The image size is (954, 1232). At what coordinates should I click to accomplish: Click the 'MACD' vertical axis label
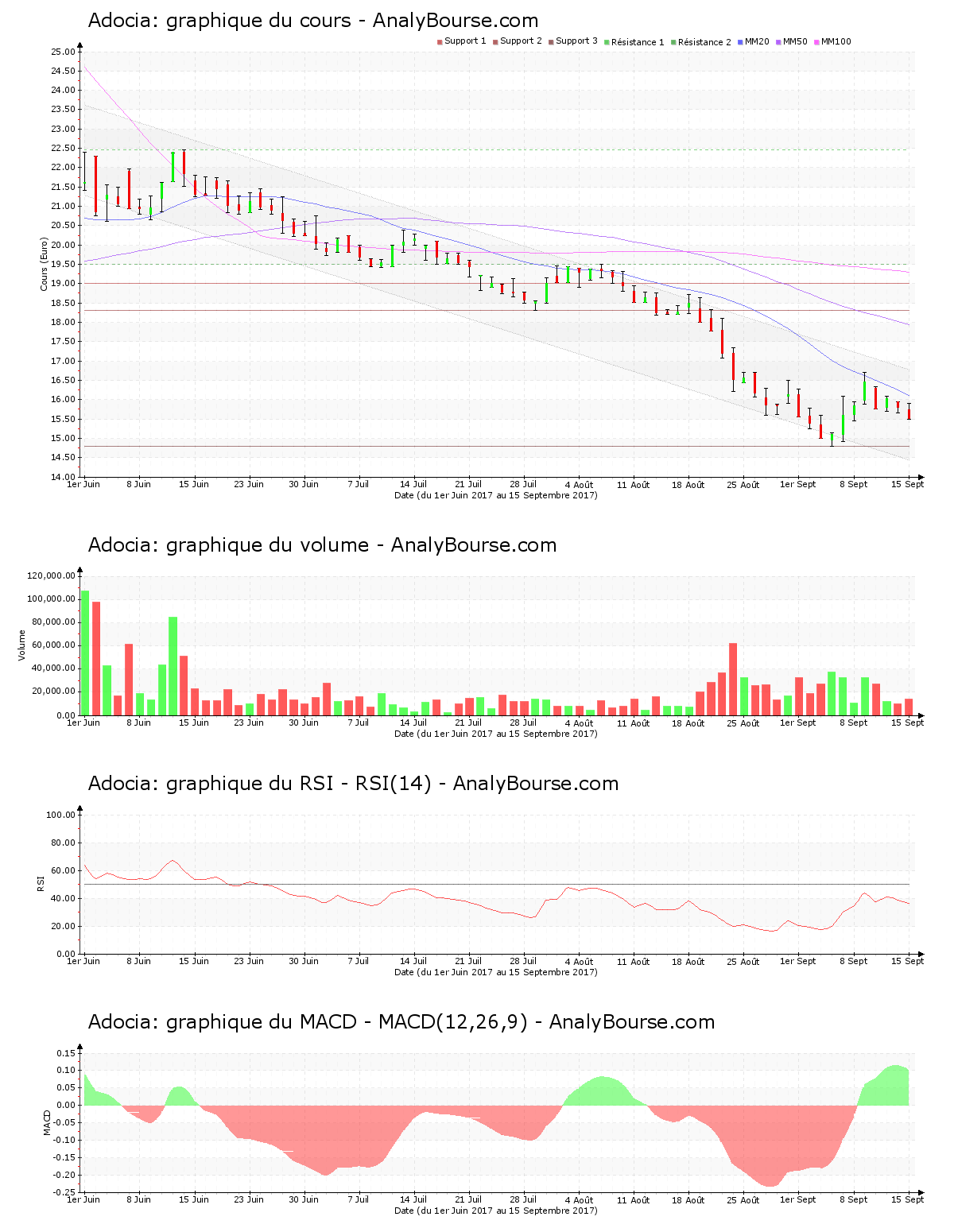47,1122
